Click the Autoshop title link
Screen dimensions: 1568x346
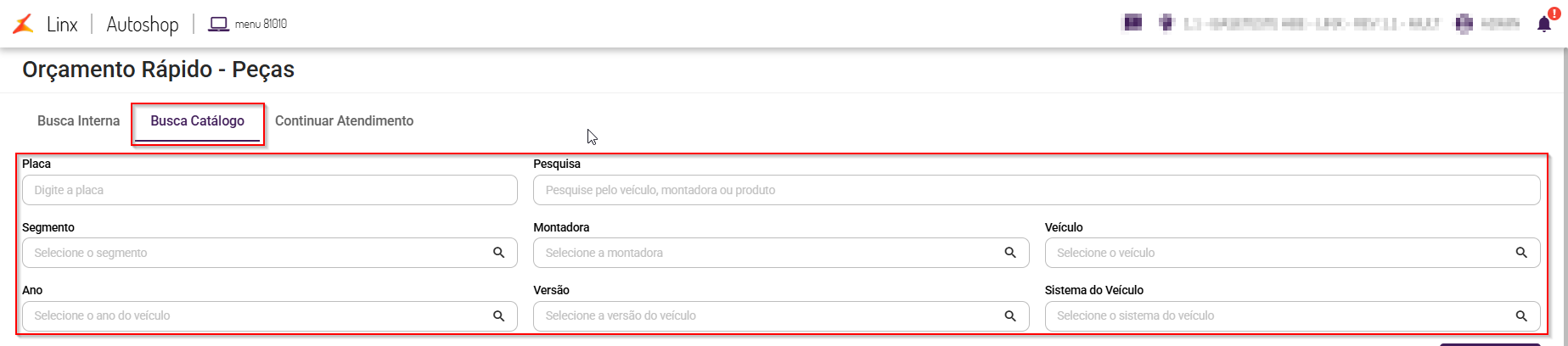point(143,24)
